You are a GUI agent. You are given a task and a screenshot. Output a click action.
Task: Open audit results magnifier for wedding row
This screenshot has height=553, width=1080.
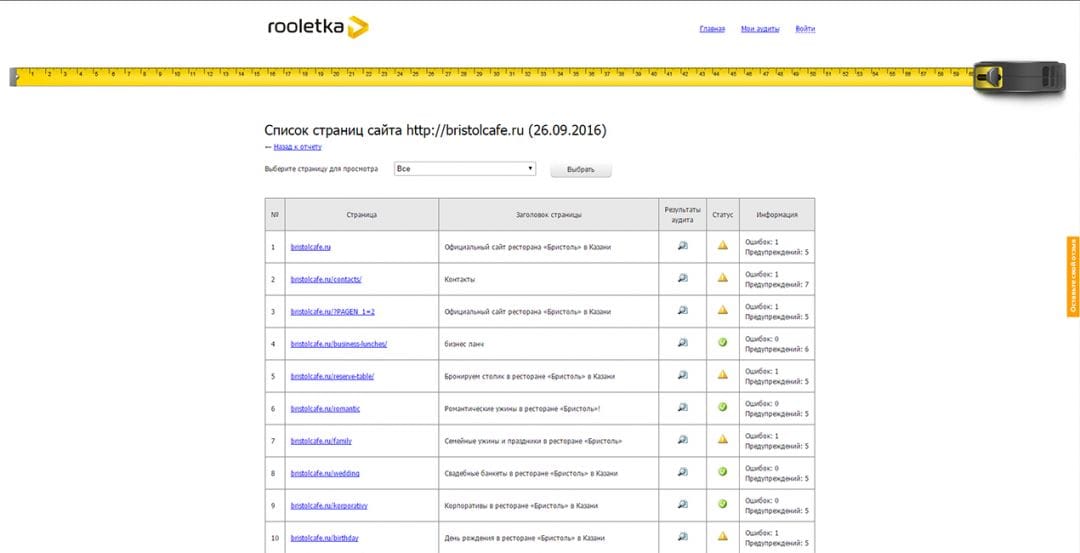click(683, 472)
